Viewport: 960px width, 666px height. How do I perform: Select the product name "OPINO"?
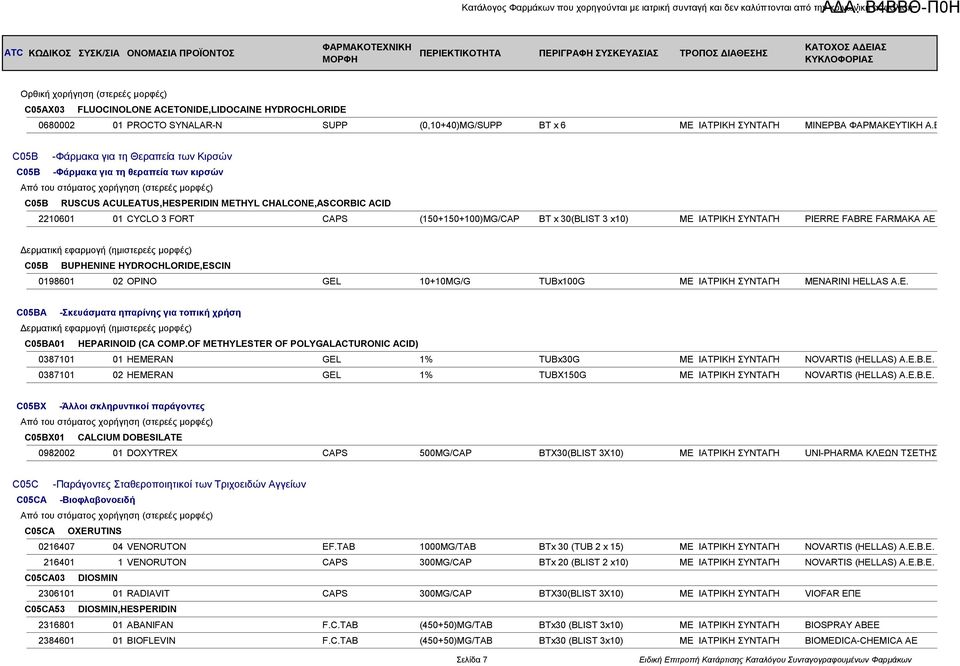141,282
